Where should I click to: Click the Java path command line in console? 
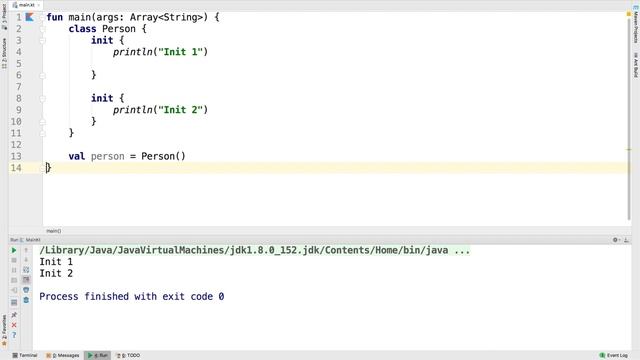click(x=255, y=250)
